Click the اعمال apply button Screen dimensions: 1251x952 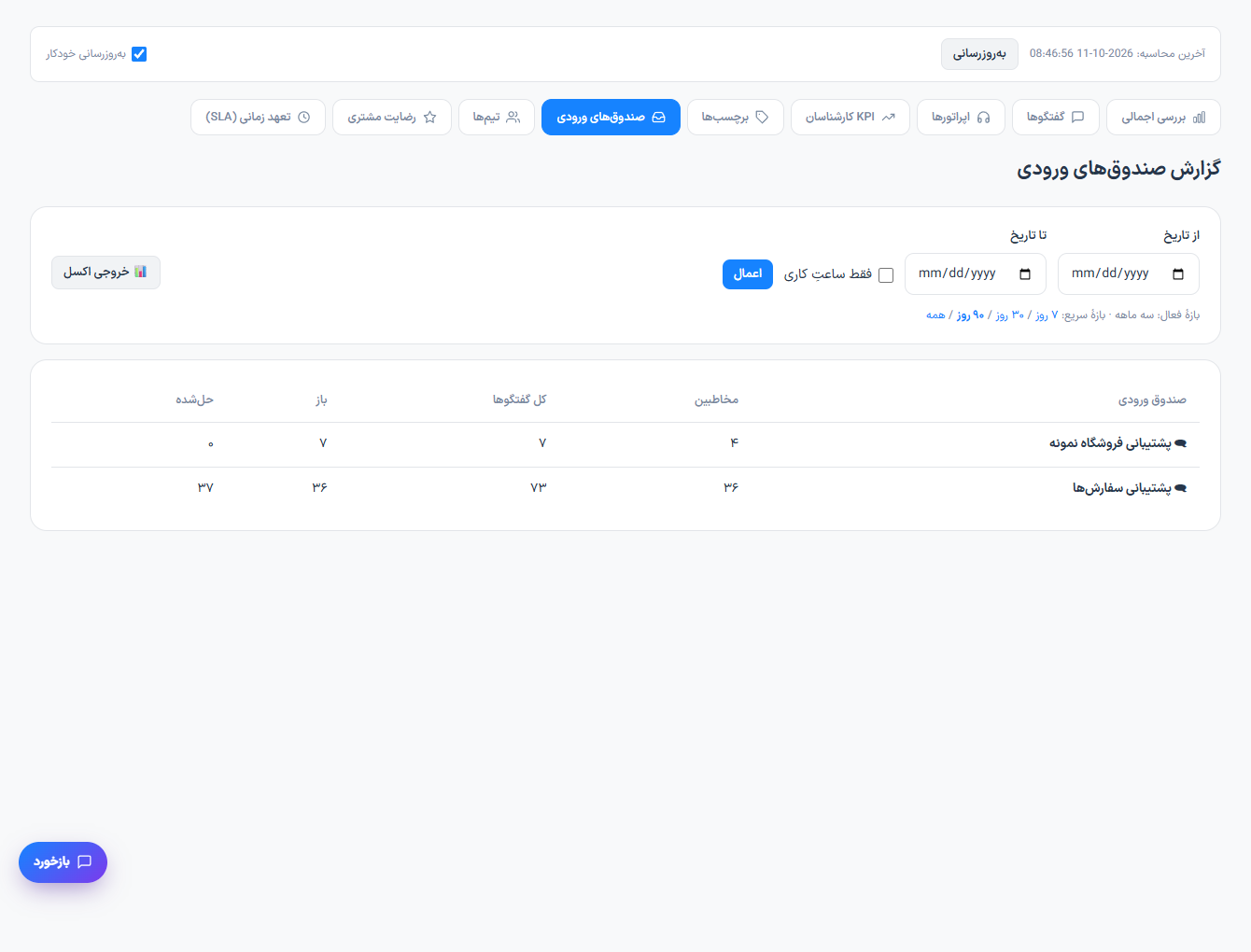coord(748,274)
